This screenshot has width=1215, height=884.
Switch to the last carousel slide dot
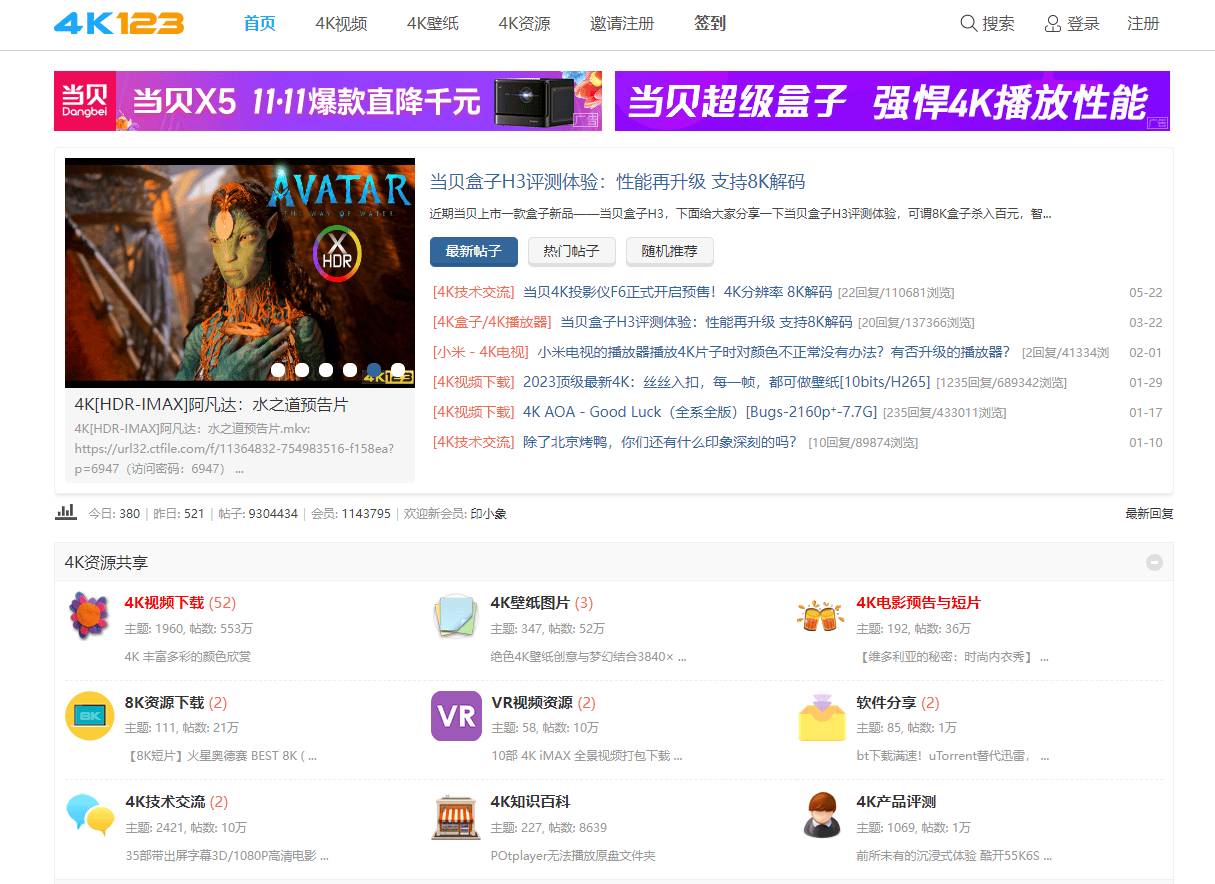click(x=398, y=370)
